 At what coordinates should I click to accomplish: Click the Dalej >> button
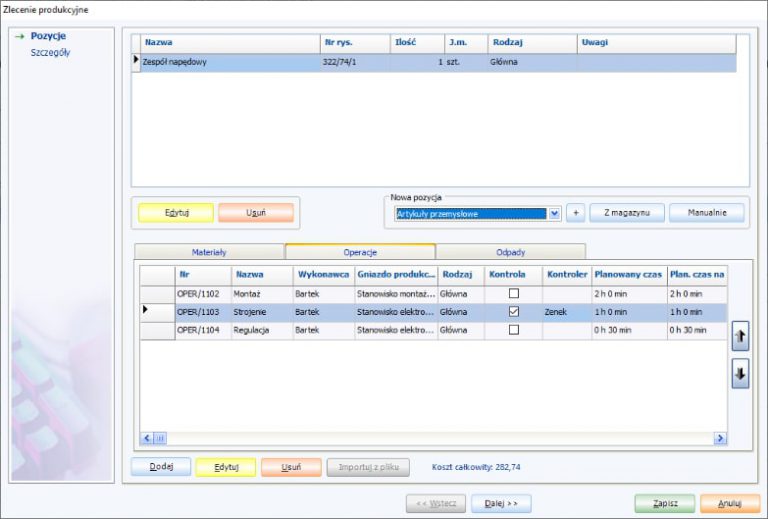[x=501, y=503]
